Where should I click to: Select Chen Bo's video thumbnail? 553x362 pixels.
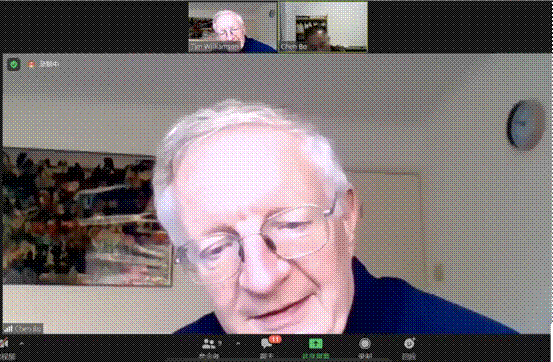point(323,27)
